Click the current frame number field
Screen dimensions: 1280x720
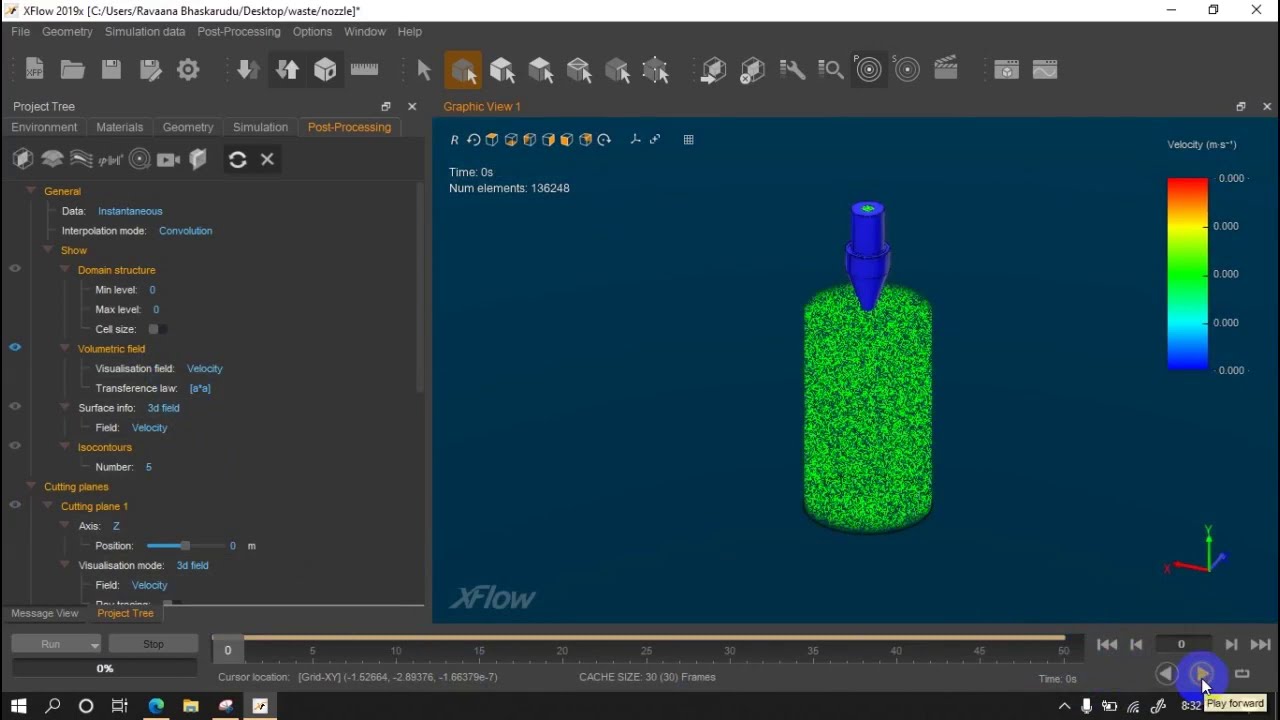click(1181, 645)
